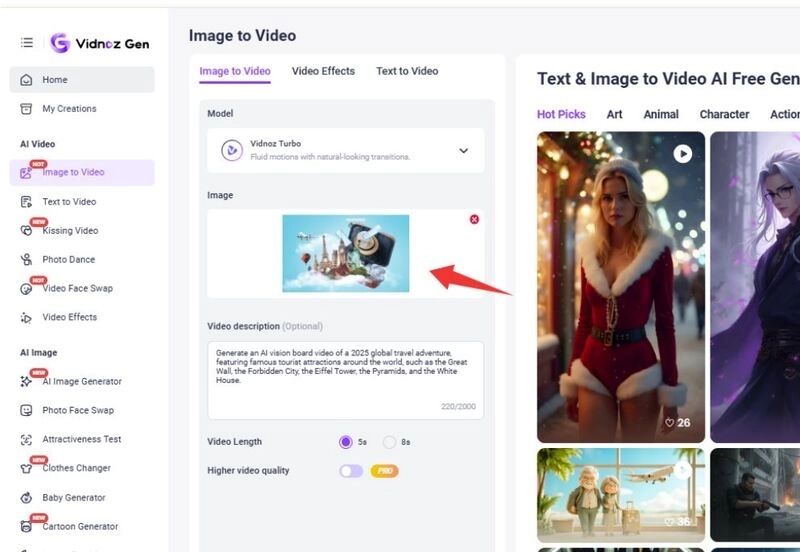Viewport: 800px width, 552px height.
Task: Click the Text to Video sidebar icon
Action: pyautogui.click(x=26, y=202)
